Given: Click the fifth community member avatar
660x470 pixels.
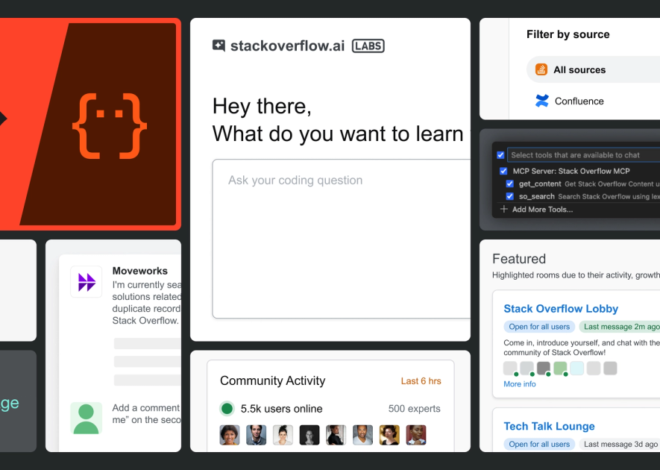Looking at the screenshot, I should click(x=336, y=435).
